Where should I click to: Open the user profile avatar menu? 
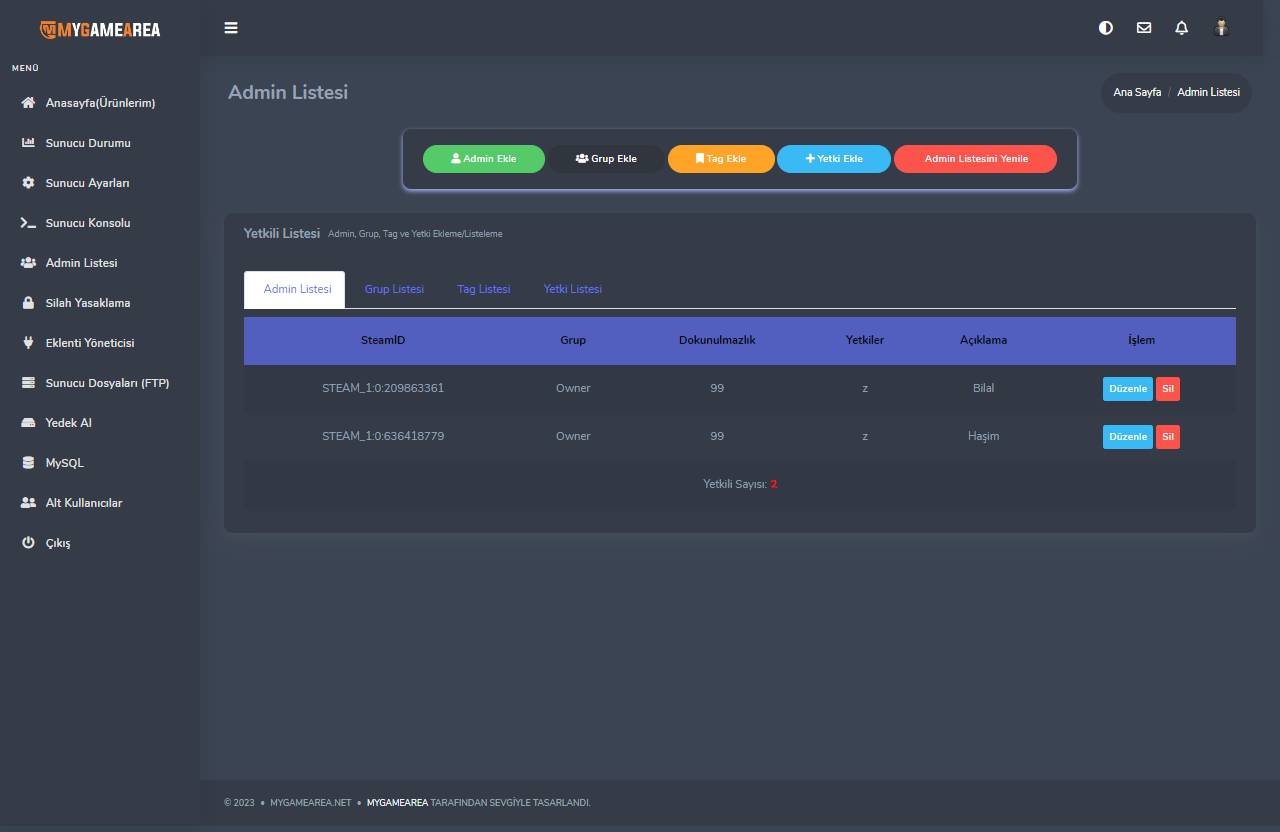pos(1221,28)
